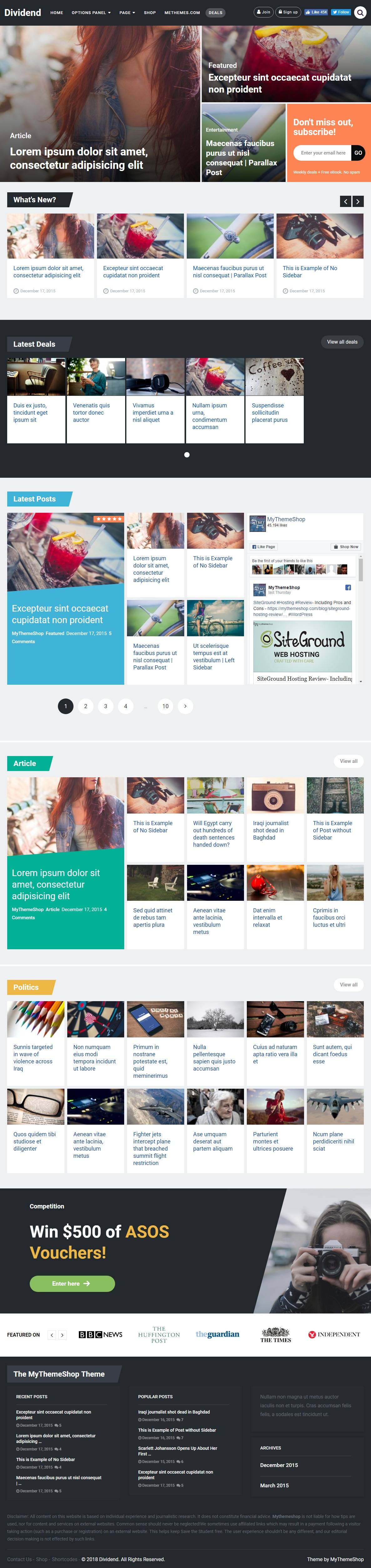This screenshot has width=371, height=1568.
Task: Show next What's New posts arrow
Action: (x=358, y=201)
